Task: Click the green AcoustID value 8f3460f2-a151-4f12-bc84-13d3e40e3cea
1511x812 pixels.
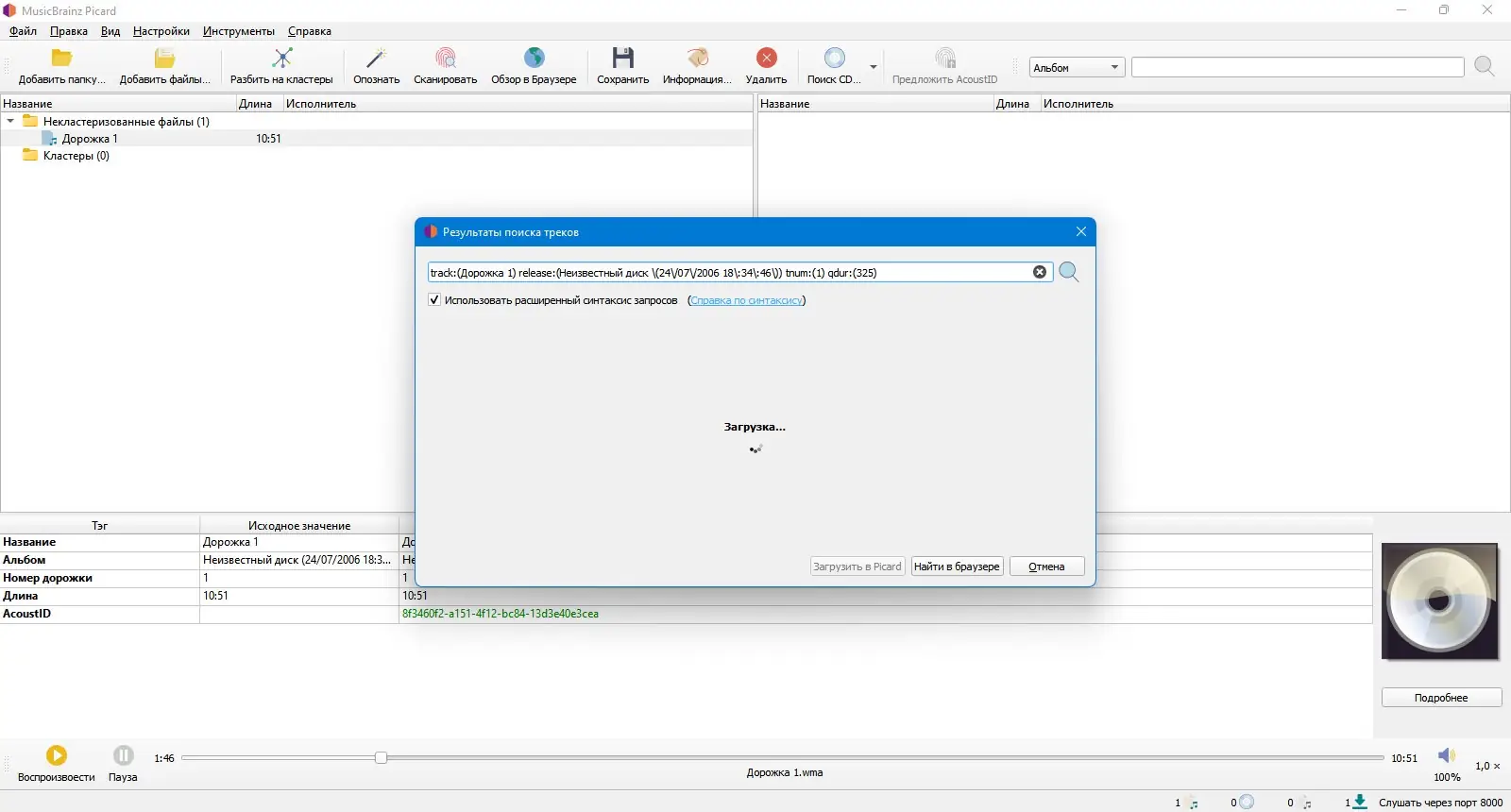Action: (501, 614)
